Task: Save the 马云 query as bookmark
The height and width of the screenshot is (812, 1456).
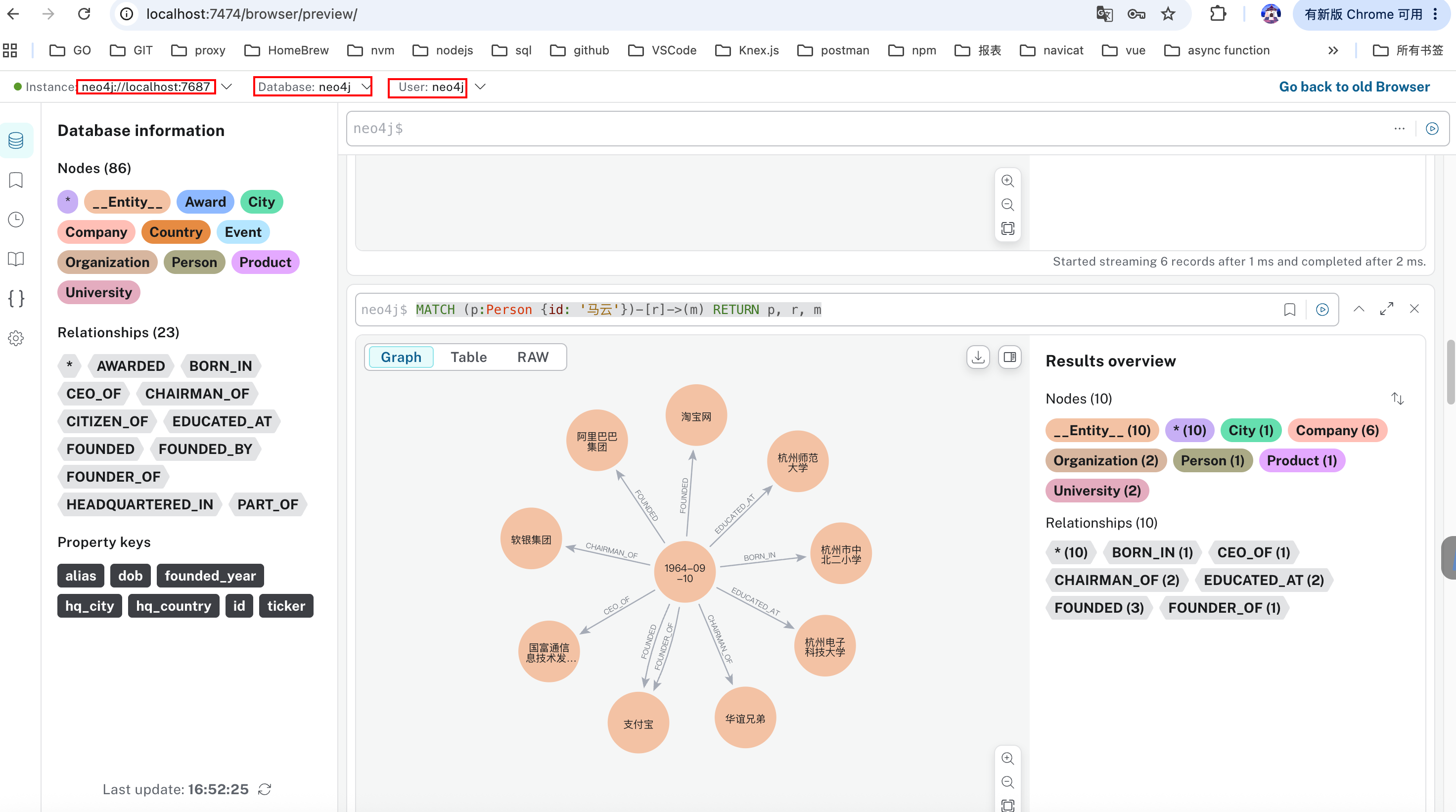Action: (1289, 310)
